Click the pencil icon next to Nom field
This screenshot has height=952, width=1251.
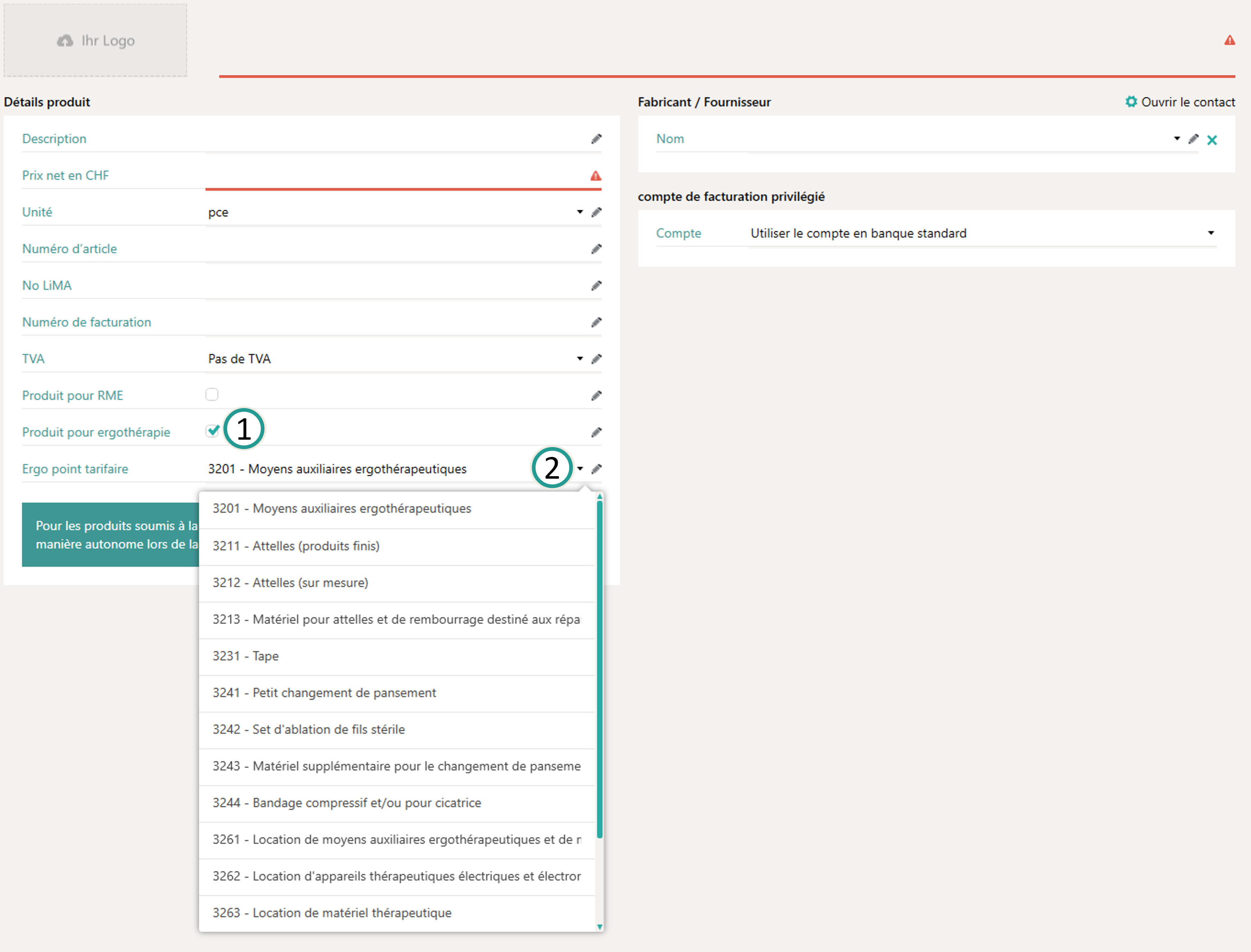click(x=1193, y=140)
